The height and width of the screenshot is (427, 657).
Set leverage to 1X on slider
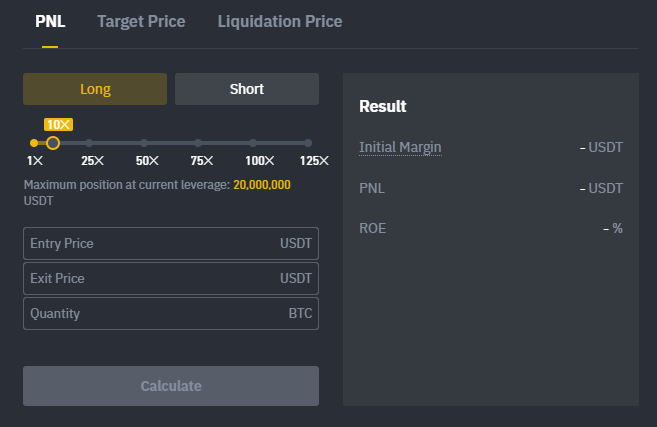(x=34, y=143)
